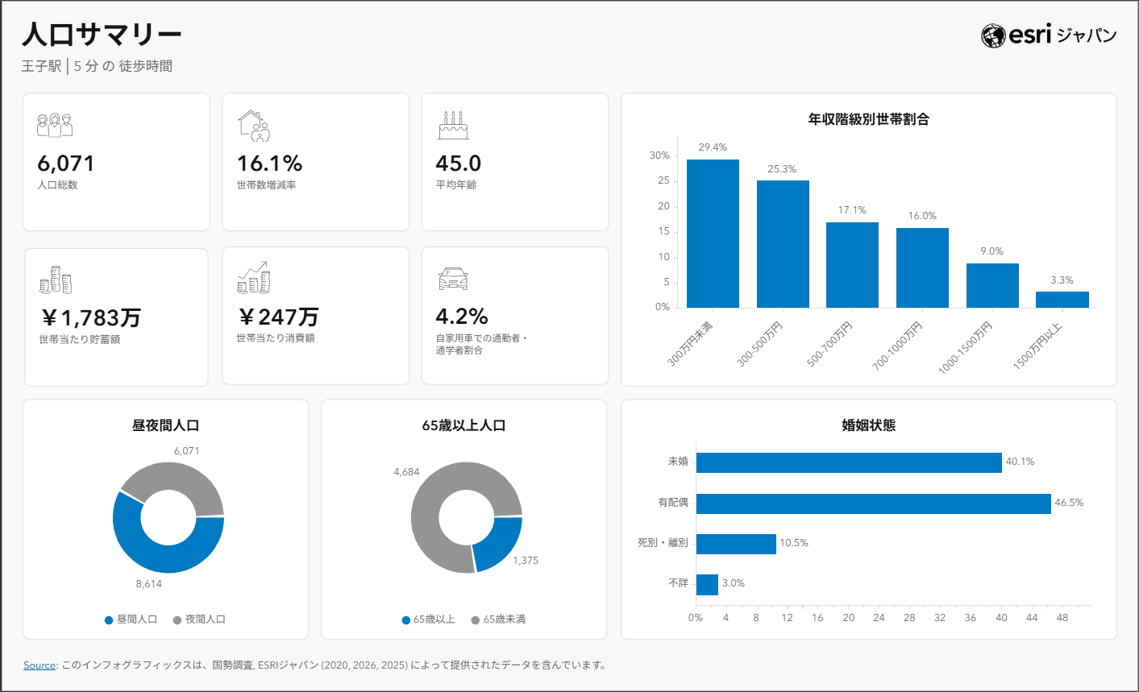Screen dimensions: 1139x692
Task: Click the birthday cake average age icon
Action: (453, 125)
